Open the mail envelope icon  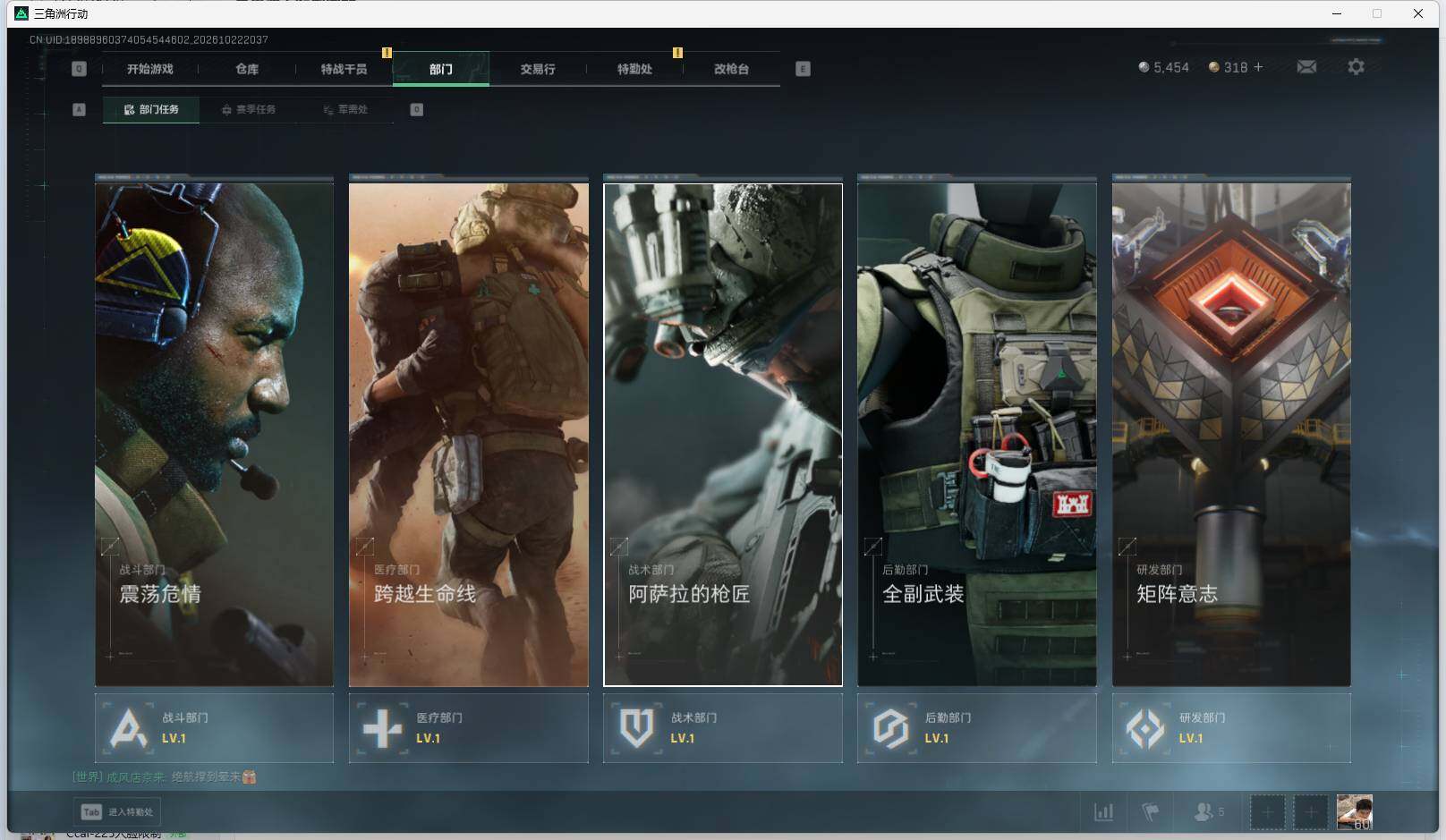point(1306,67)
